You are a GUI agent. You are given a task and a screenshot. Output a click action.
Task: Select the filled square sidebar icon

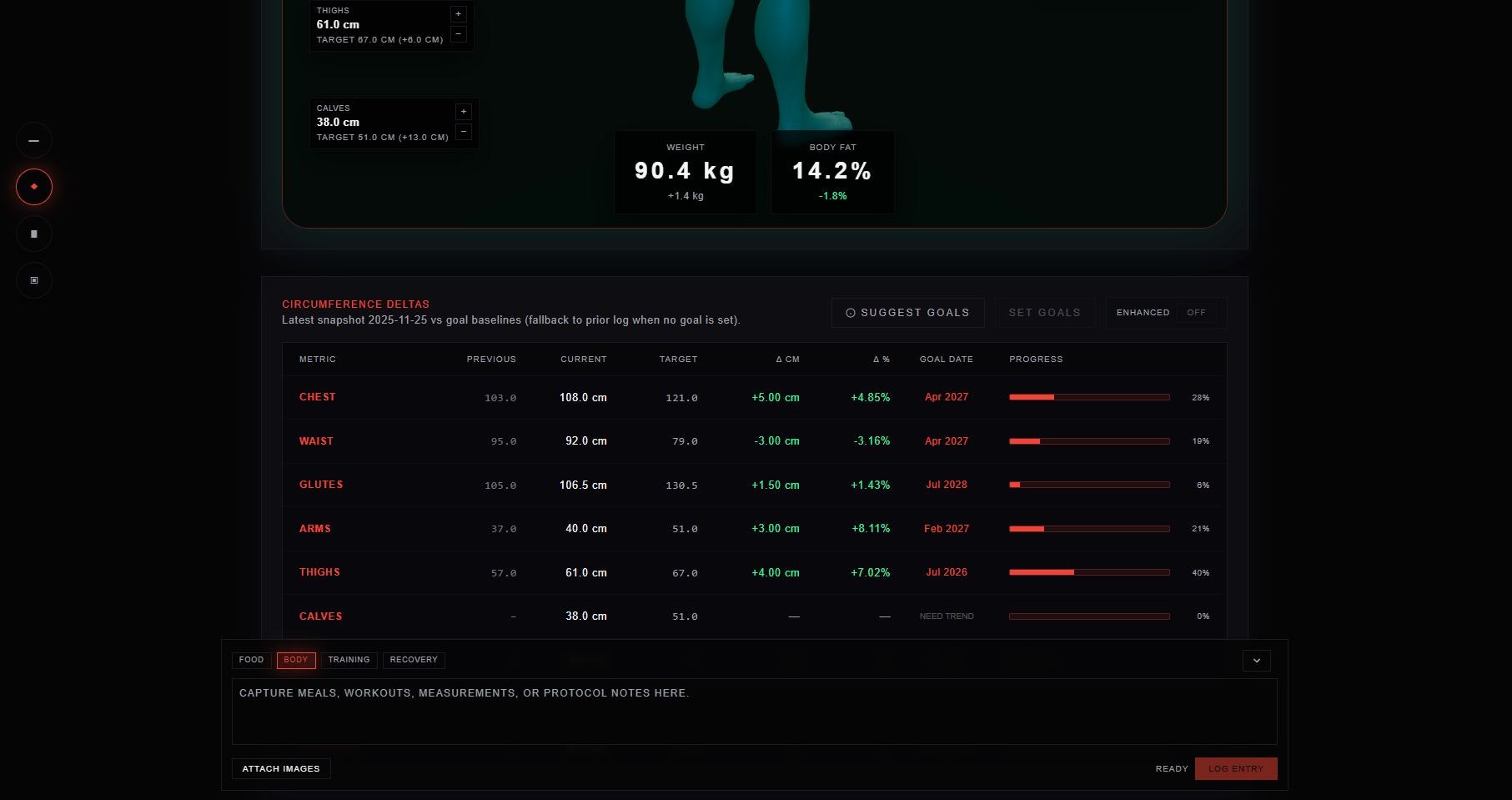click(34, 234)
